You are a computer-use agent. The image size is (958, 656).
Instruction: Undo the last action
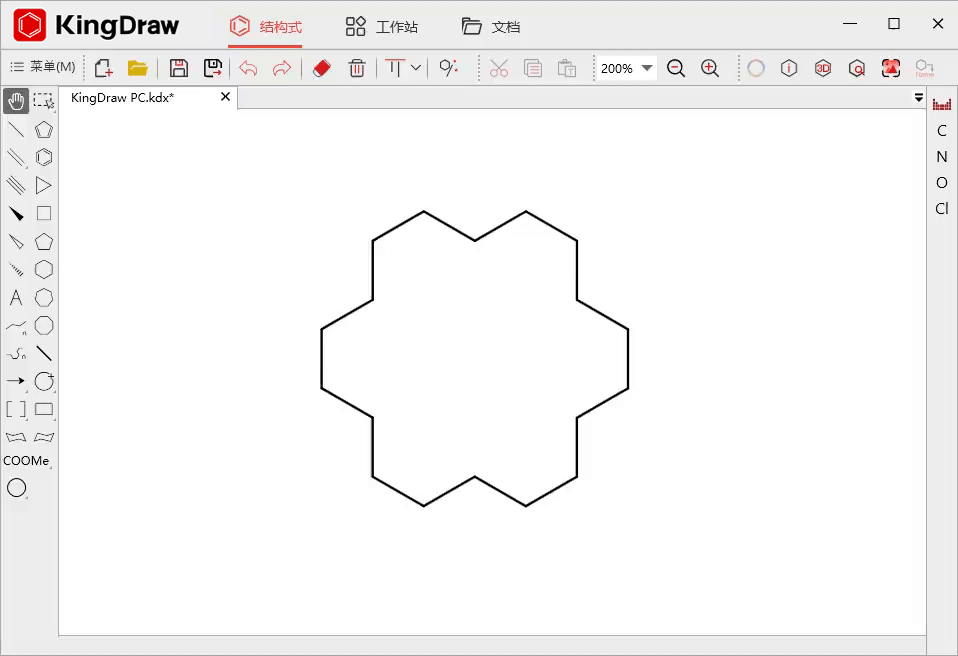248,68
